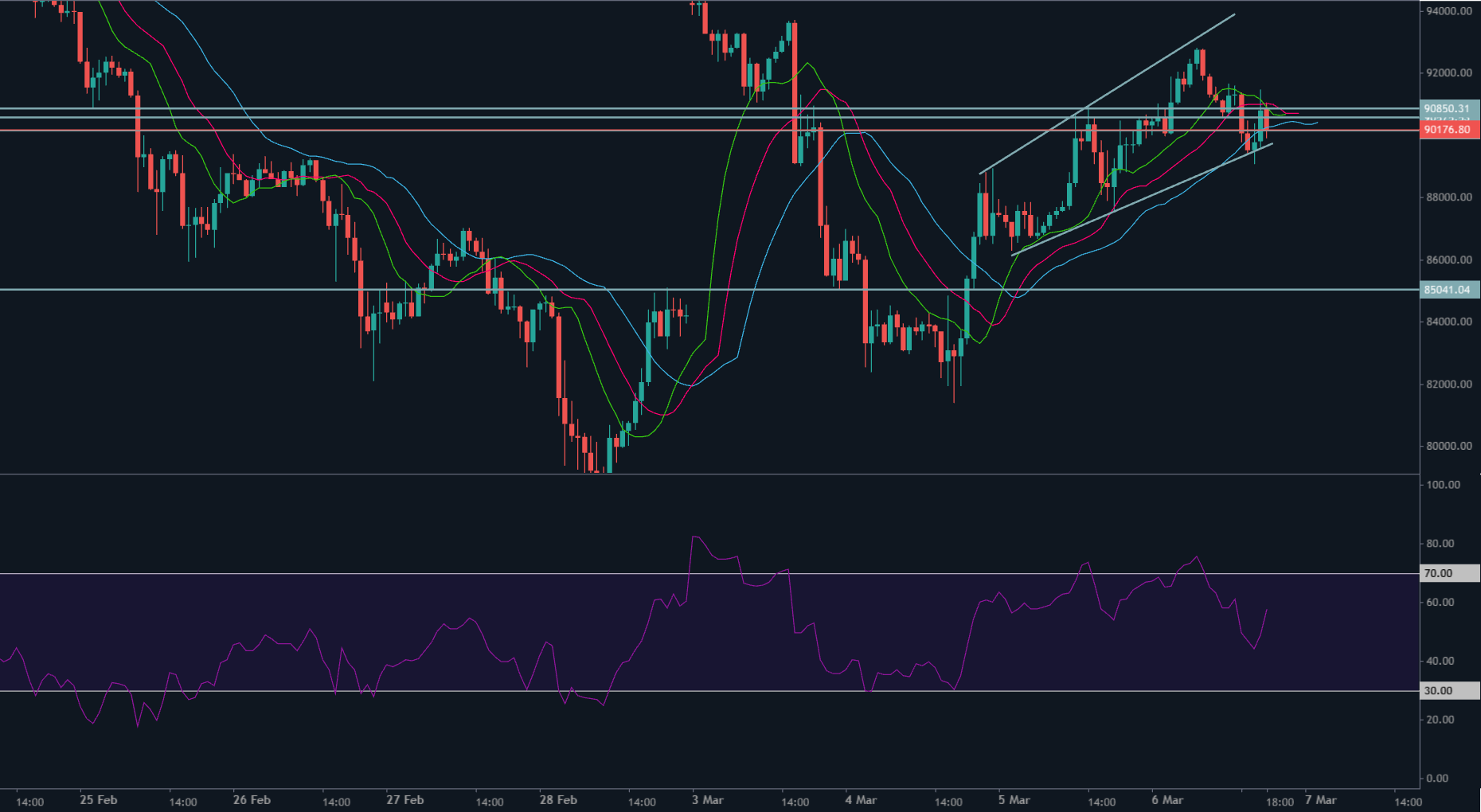Click the 26 Feb date label
This screenshot has height=812, width=1481.
252,800
